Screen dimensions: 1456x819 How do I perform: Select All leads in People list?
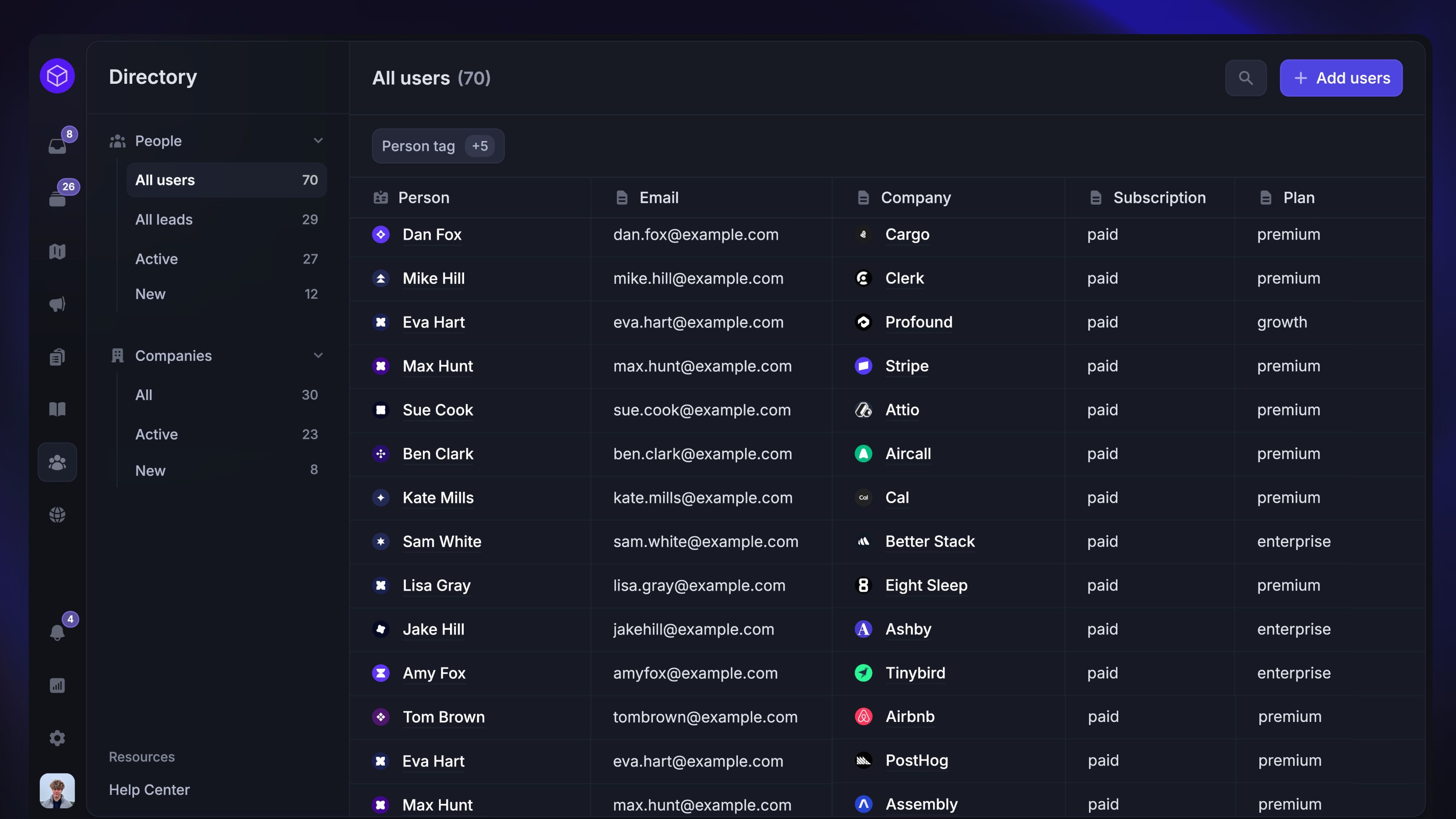[227, 219]
